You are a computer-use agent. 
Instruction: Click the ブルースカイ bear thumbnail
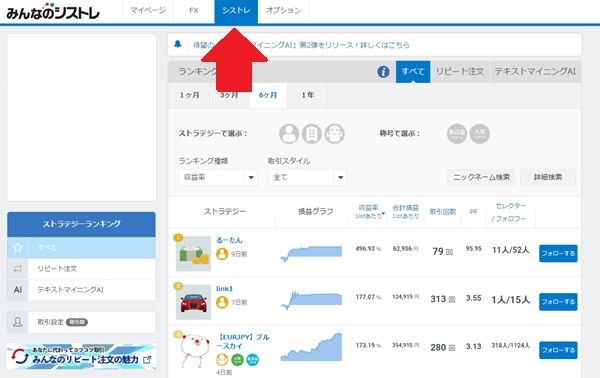[194, 350]
